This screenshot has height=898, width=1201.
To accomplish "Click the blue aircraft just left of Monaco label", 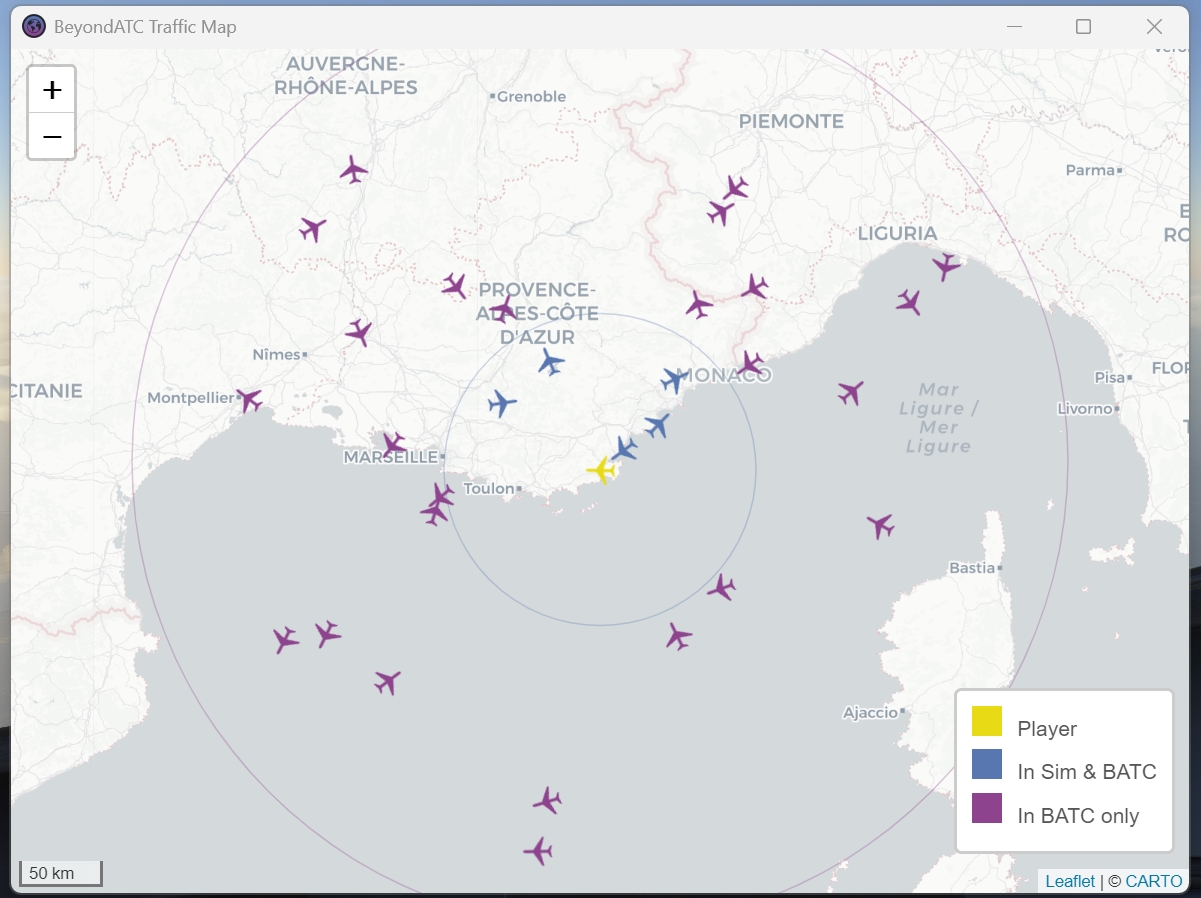I will tap(675, 379).
